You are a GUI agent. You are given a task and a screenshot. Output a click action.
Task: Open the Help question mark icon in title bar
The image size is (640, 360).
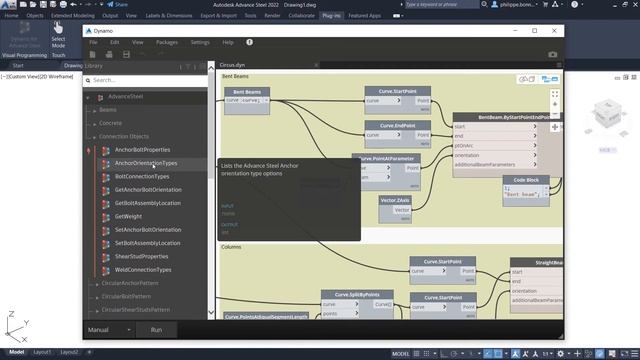click(x=575, y=4)
